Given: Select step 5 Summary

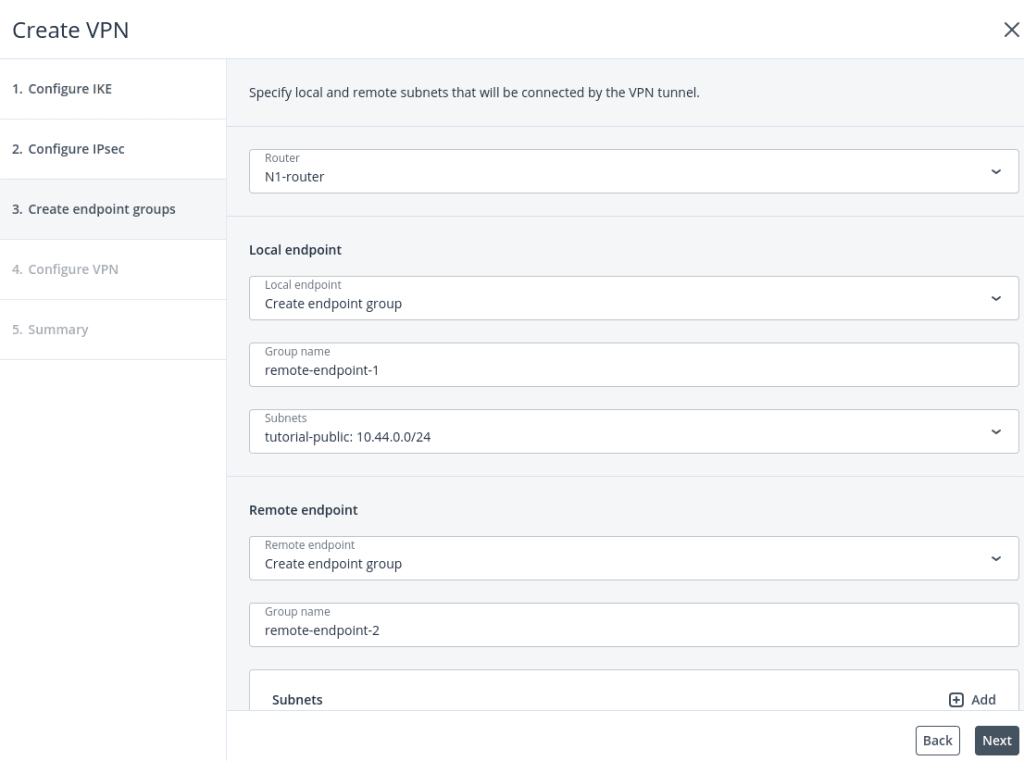Looking at the screenshot, I should coord(113,329).
